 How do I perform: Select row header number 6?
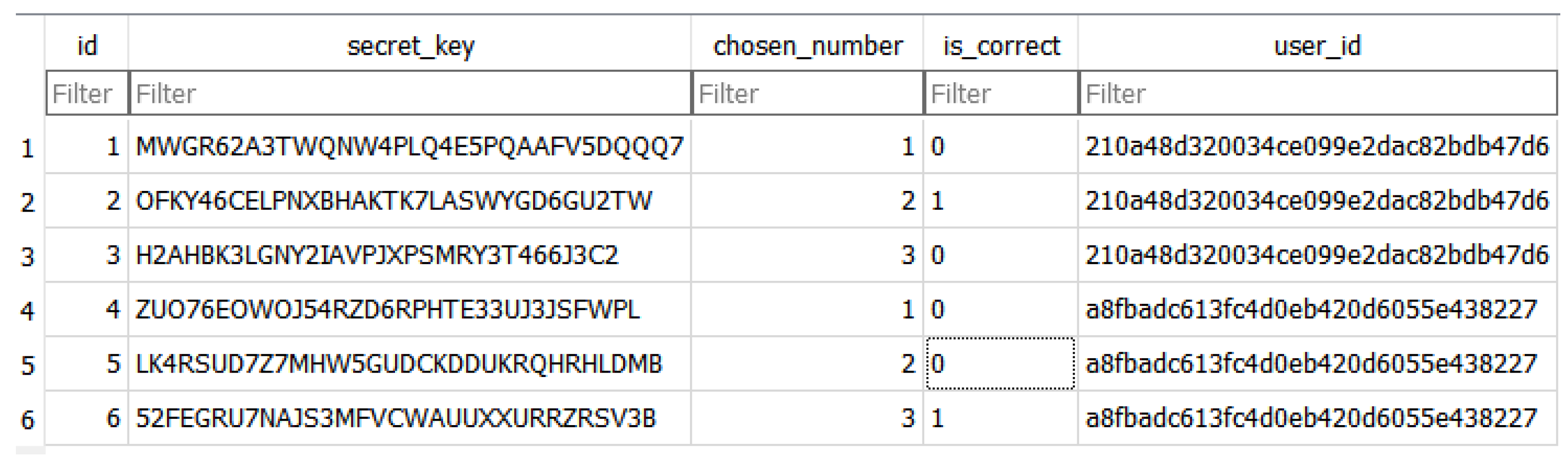(x=27, y=419)
